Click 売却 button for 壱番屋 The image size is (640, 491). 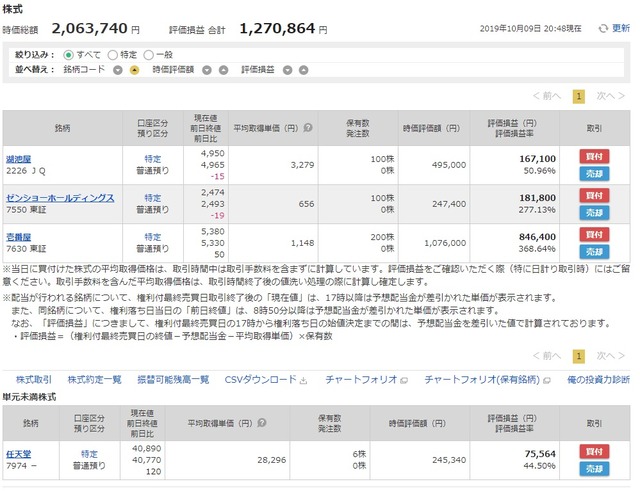(594, 252)
